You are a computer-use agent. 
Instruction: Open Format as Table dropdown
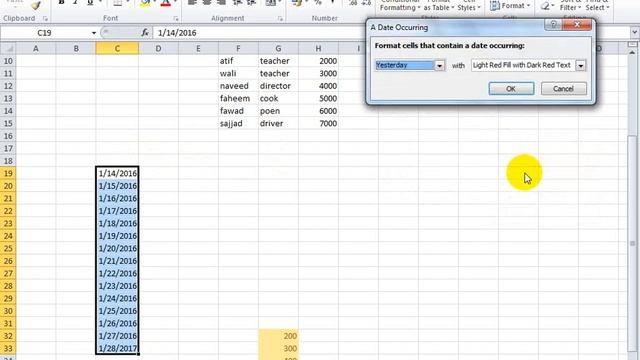439,6
